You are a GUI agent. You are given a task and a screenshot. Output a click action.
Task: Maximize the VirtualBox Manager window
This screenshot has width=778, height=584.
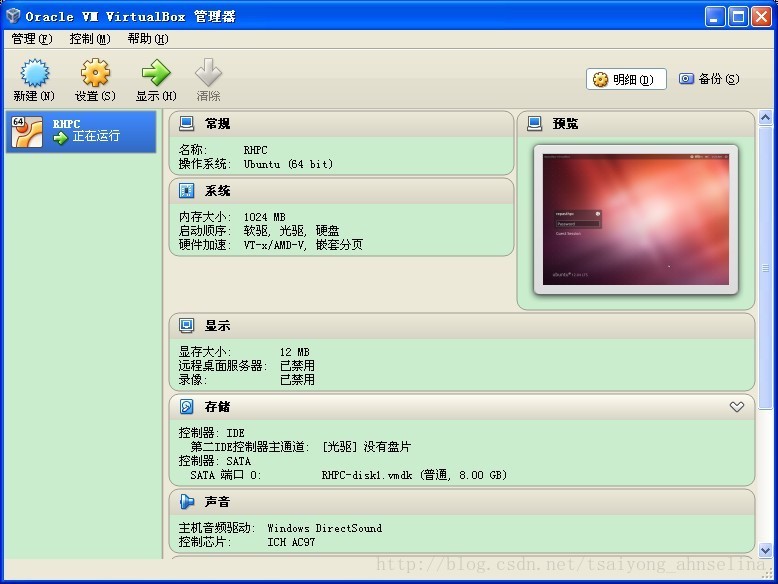point(738,17)
